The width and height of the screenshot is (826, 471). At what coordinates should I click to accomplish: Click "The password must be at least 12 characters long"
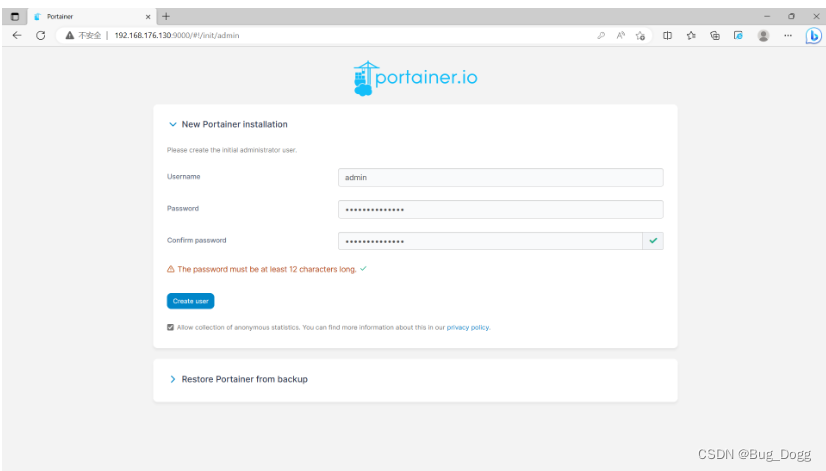pyautogui.click(x=267, y=269)
